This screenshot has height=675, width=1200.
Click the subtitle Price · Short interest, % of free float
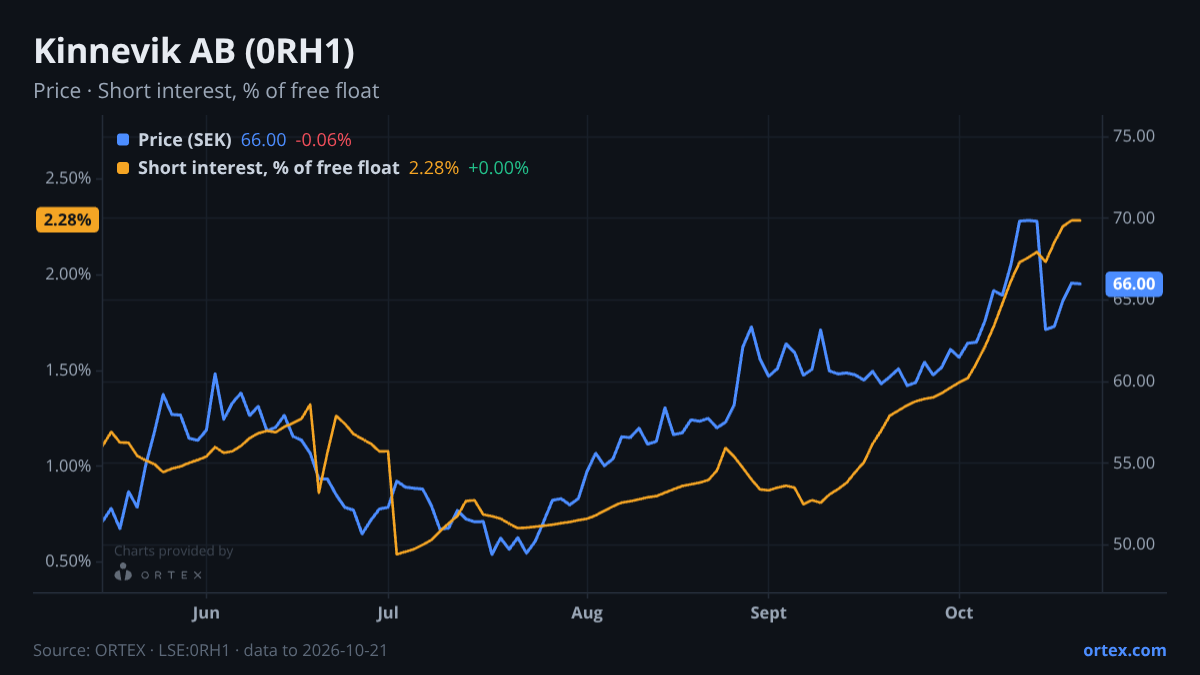click(x=206, y=91)
